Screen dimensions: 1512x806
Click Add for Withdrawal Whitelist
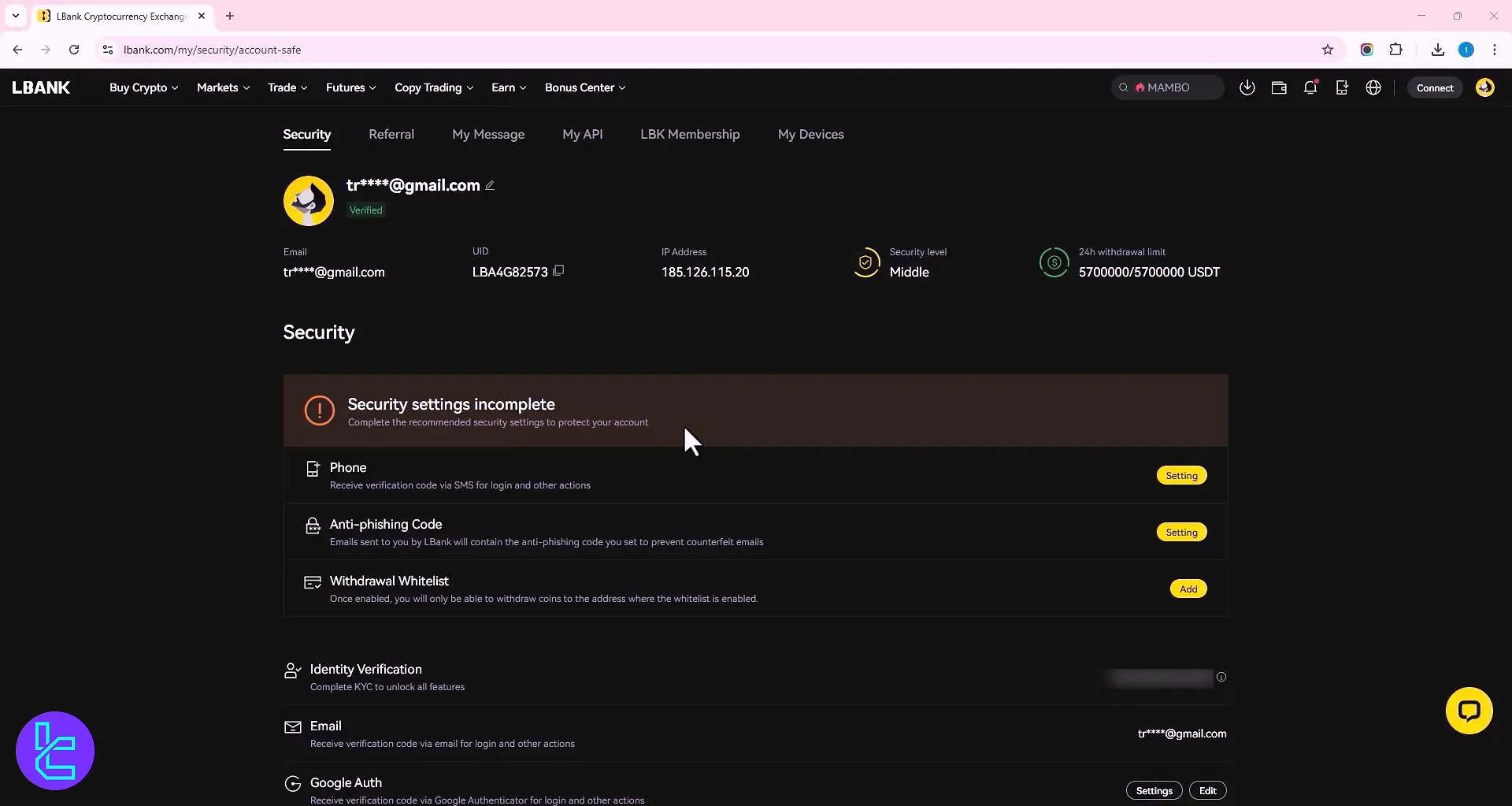1188,589
